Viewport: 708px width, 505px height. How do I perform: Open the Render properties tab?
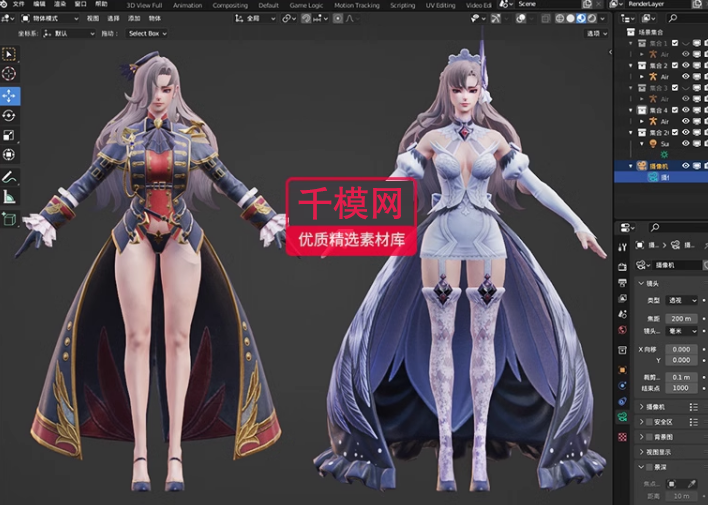(x=623, y=267)
